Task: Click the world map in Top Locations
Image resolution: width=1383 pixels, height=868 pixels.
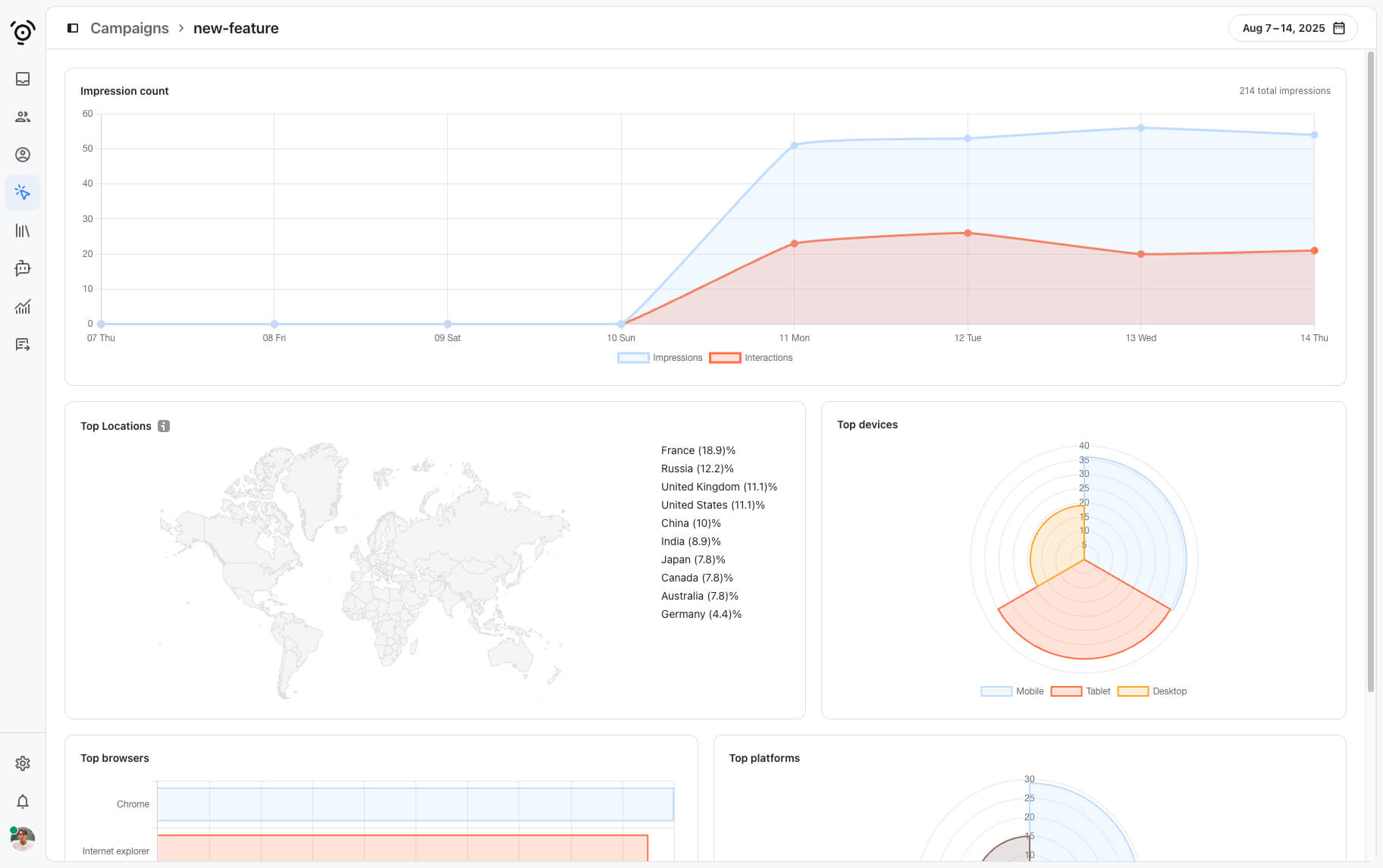Action: (x=364, y=570)
